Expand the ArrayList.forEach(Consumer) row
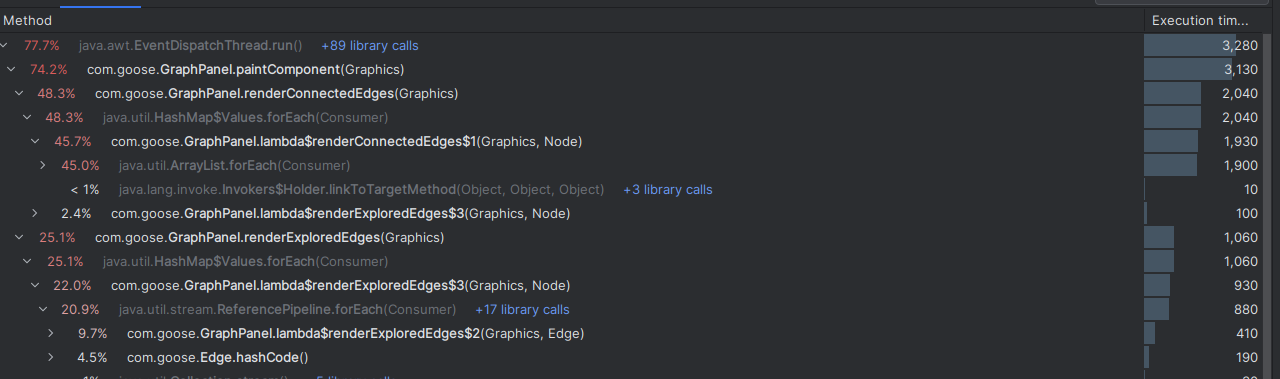The image size is (1280, 379). click(43, 166)
